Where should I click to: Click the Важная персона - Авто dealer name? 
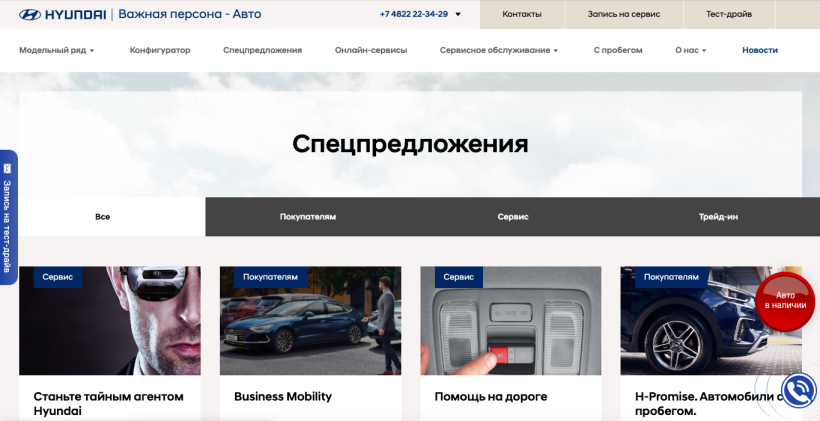pos(190,14)
